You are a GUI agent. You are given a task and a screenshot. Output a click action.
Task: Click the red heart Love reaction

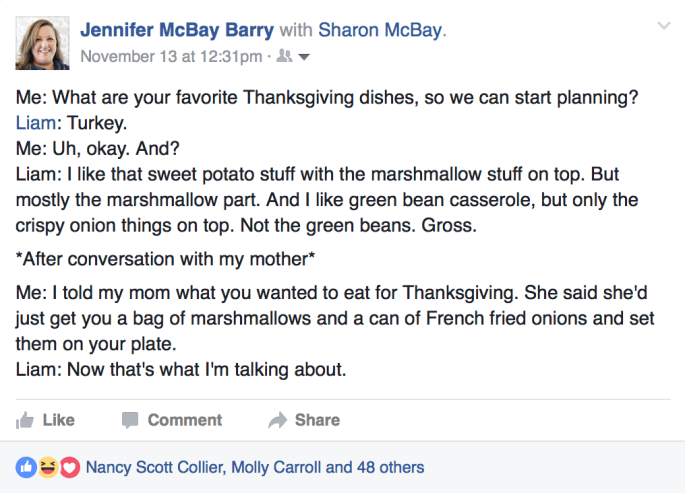(69, 467)
